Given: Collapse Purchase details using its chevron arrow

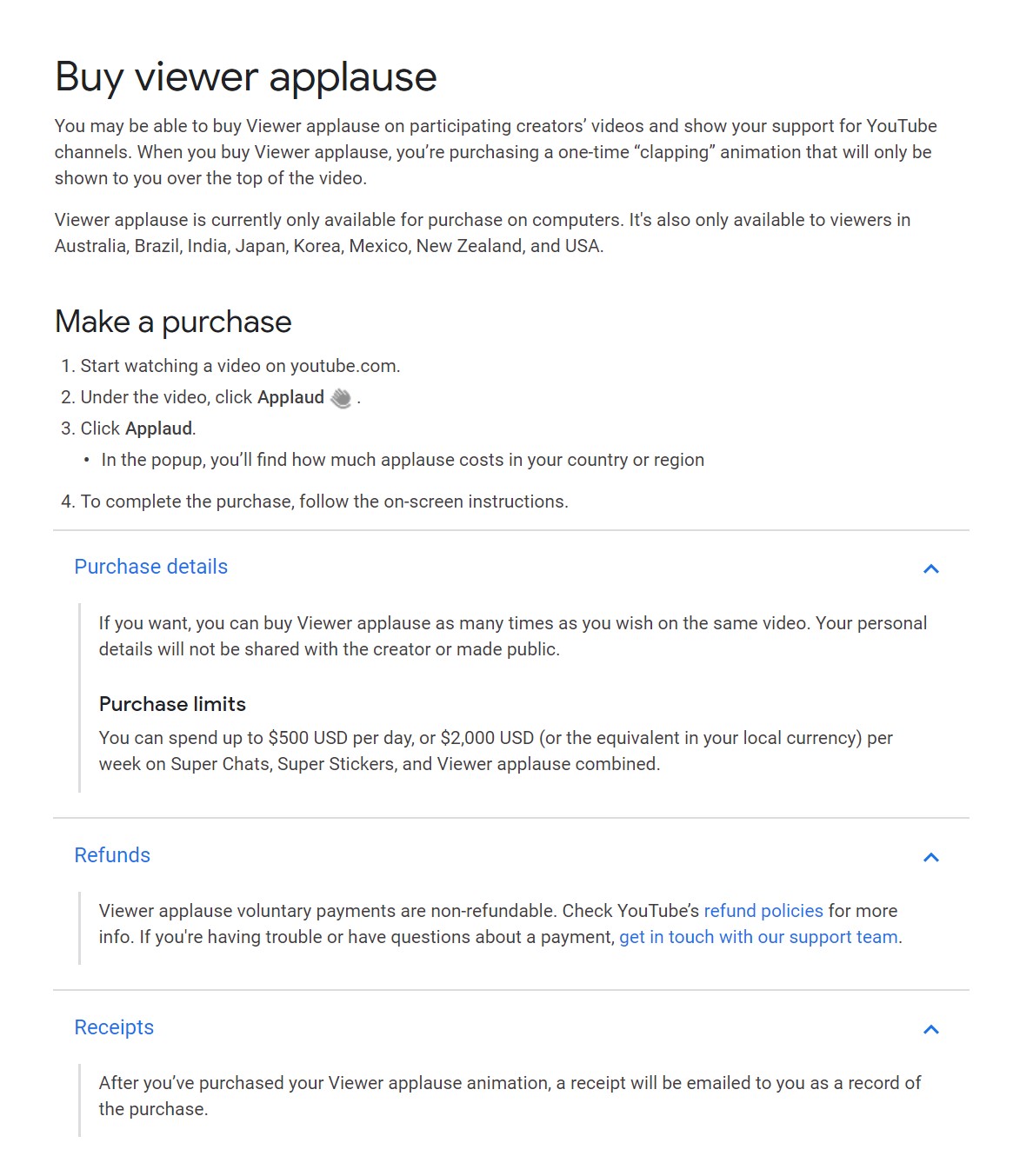Looking at the screenshot, I should [930, 568].
